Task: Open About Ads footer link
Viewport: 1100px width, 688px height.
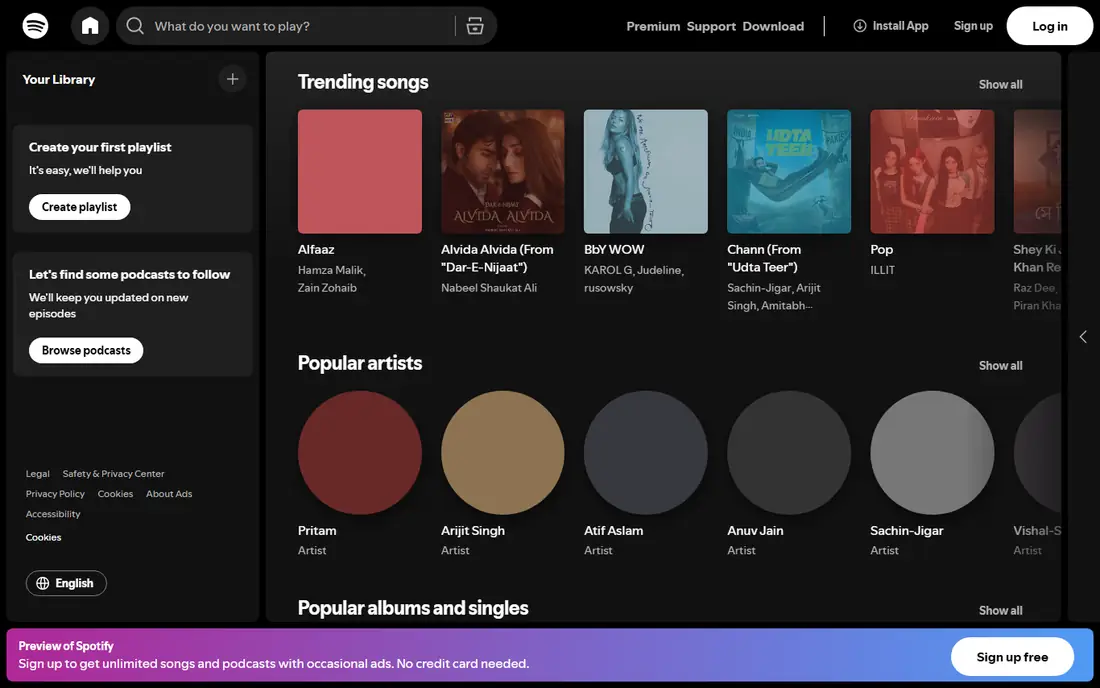Action: coord(169,494)
